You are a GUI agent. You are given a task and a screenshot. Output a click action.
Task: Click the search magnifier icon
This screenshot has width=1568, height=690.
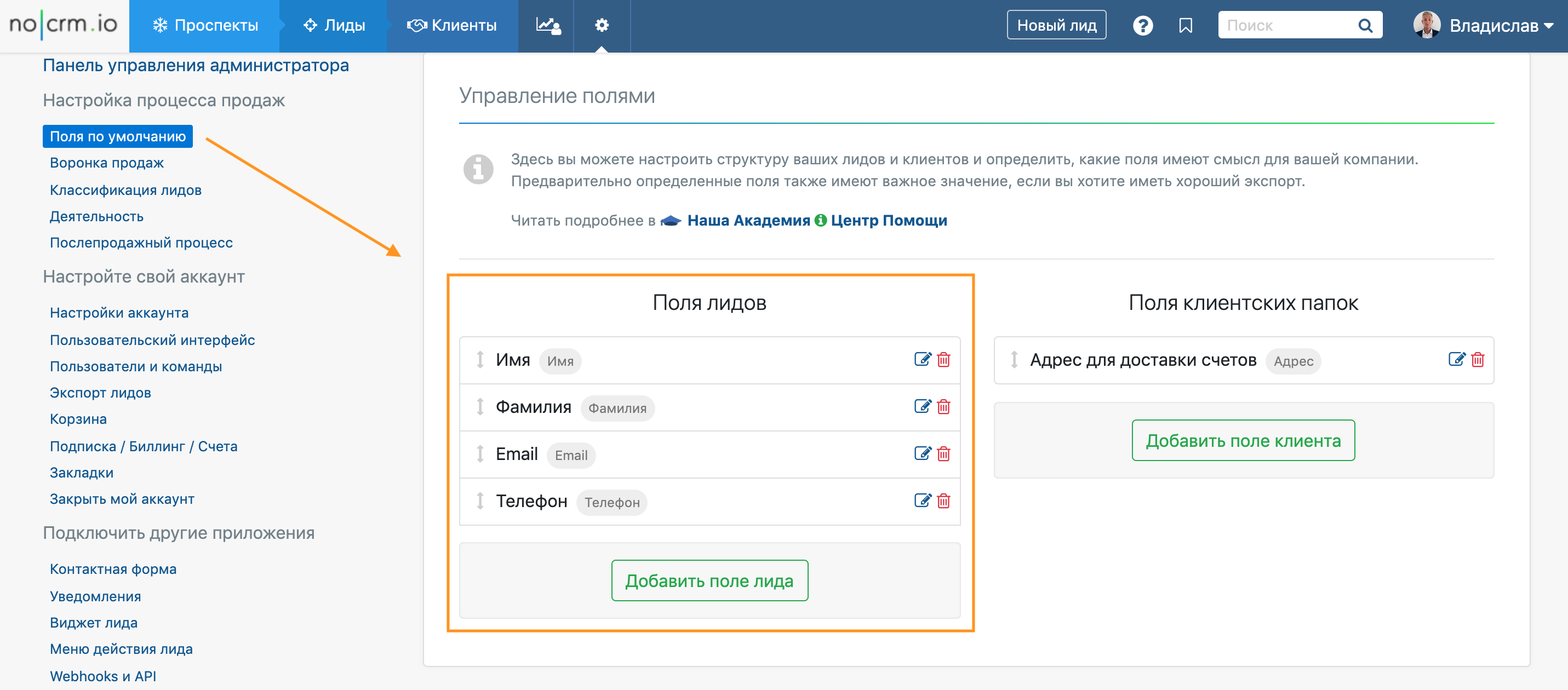tap(1365, 26)
